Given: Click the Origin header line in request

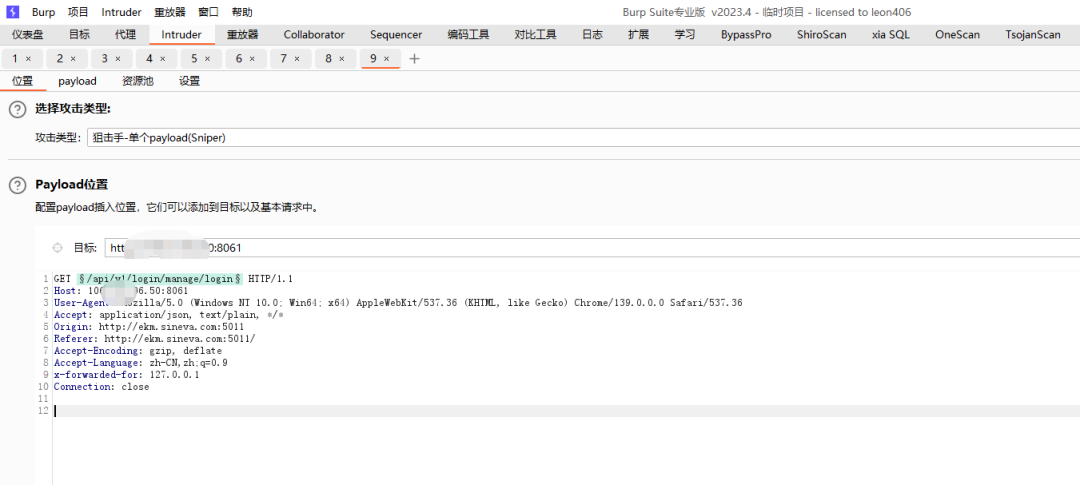Looking at the screenshot, I should (x=149, y=327).
